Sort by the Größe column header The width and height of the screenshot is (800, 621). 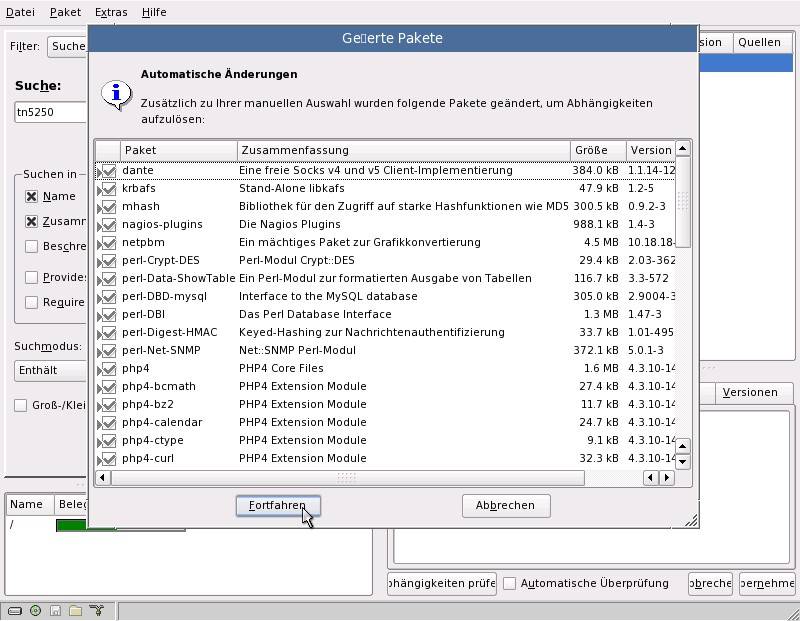point(598,150)
